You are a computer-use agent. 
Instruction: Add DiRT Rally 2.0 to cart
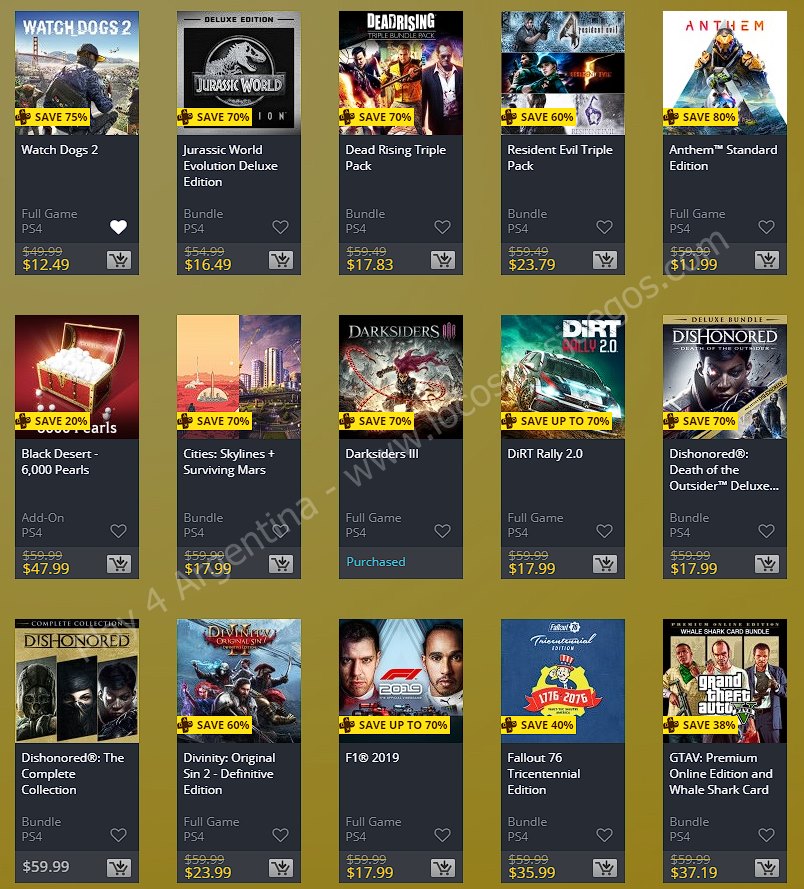coord(606,564)
